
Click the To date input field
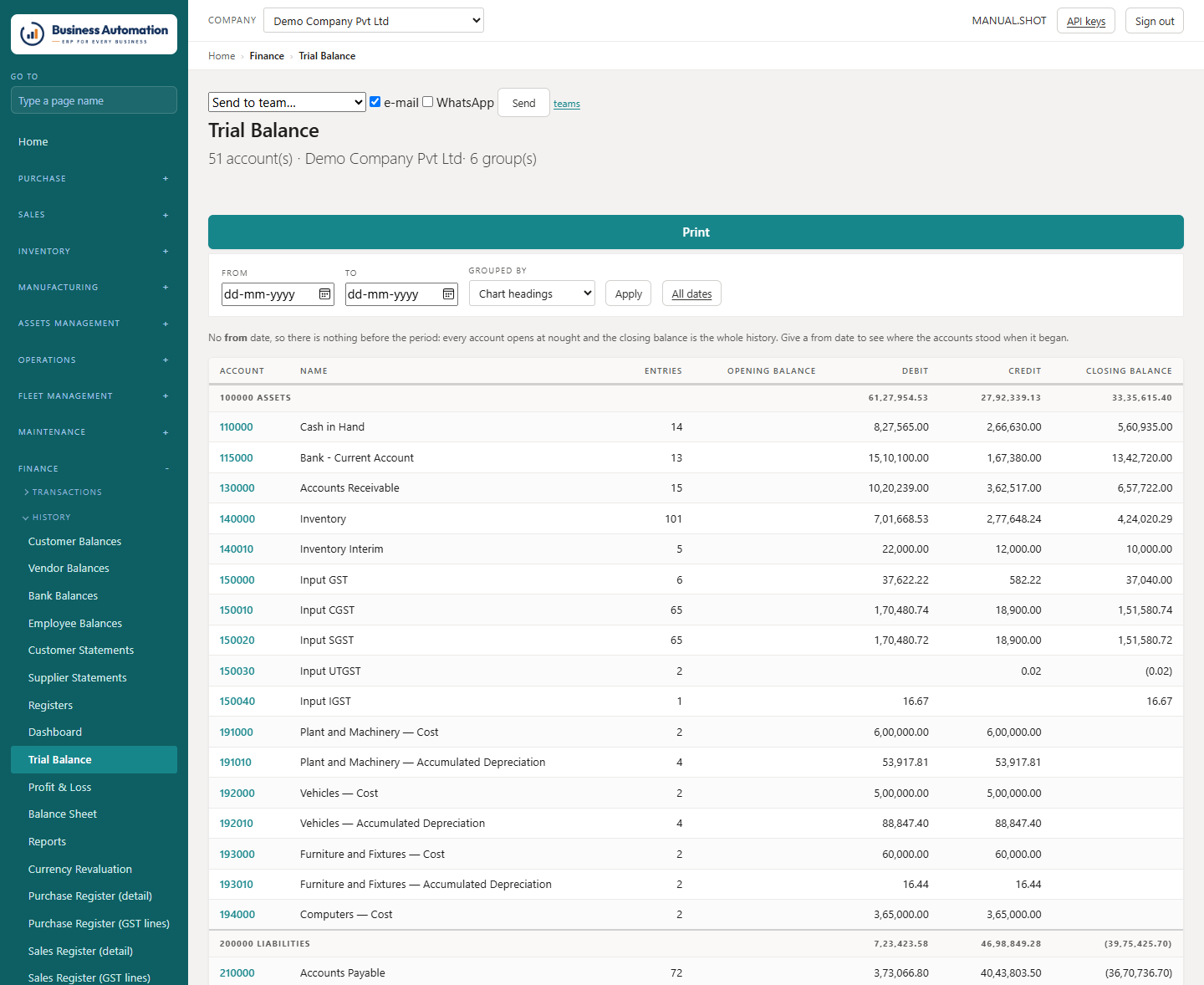pyautogui.click(x=401, y=294)
